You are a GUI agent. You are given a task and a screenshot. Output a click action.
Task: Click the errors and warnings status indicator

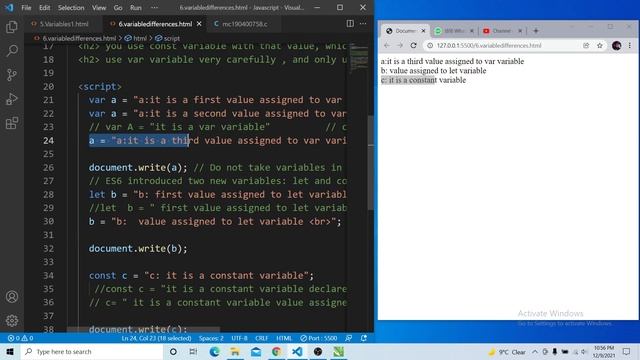tap(20, 338)
